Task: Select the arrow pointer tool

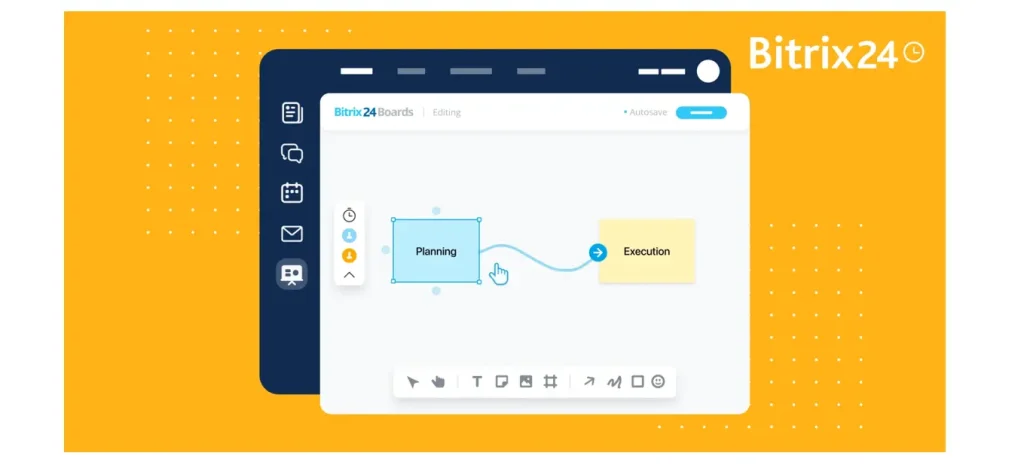Action: click(x=413, y=381)
